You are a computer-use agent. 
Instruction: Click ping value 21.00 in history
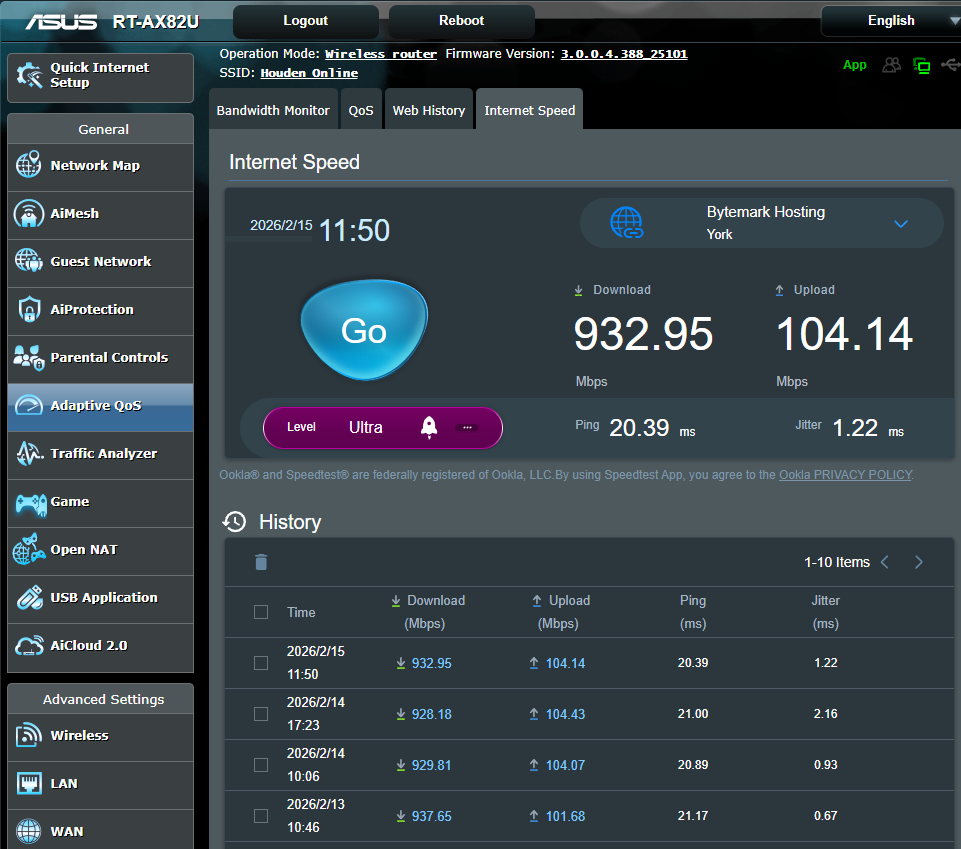click(693, 714)
